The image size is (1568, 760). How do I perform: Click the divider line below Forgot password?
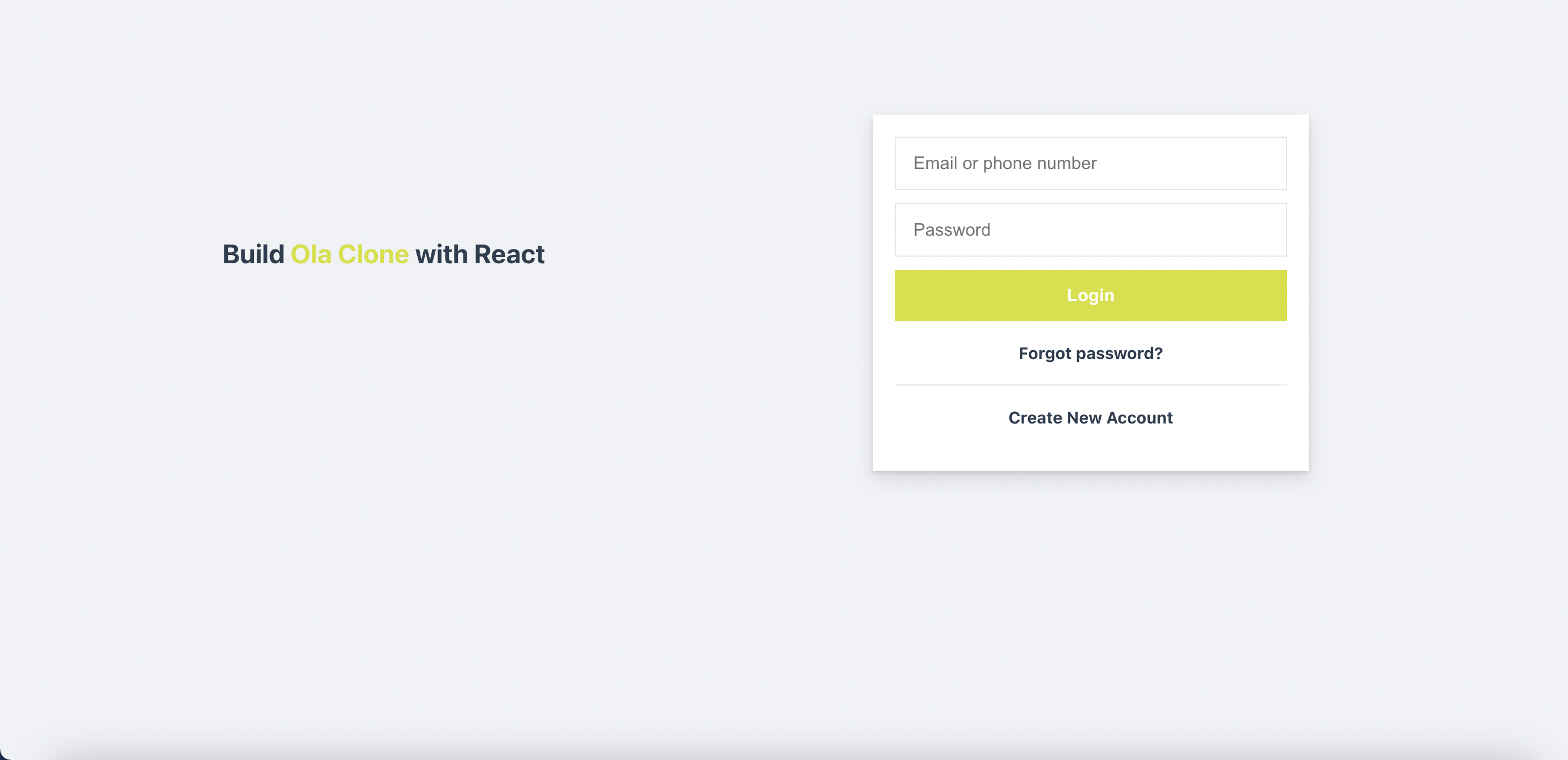pyautogui.click(x=1090, y=384)
